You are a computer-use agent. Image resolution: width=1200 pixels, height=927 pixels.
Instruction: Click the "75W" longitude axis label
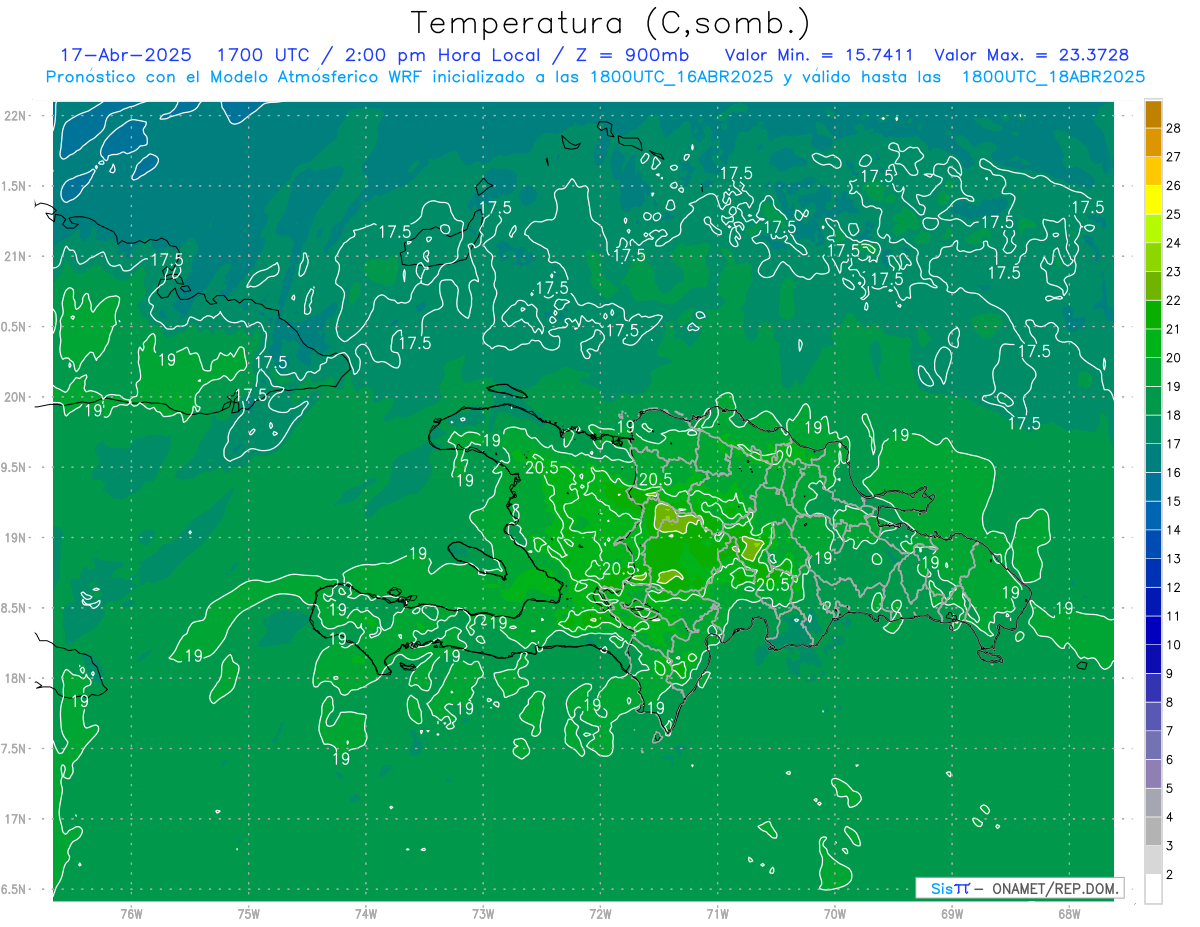248,914
